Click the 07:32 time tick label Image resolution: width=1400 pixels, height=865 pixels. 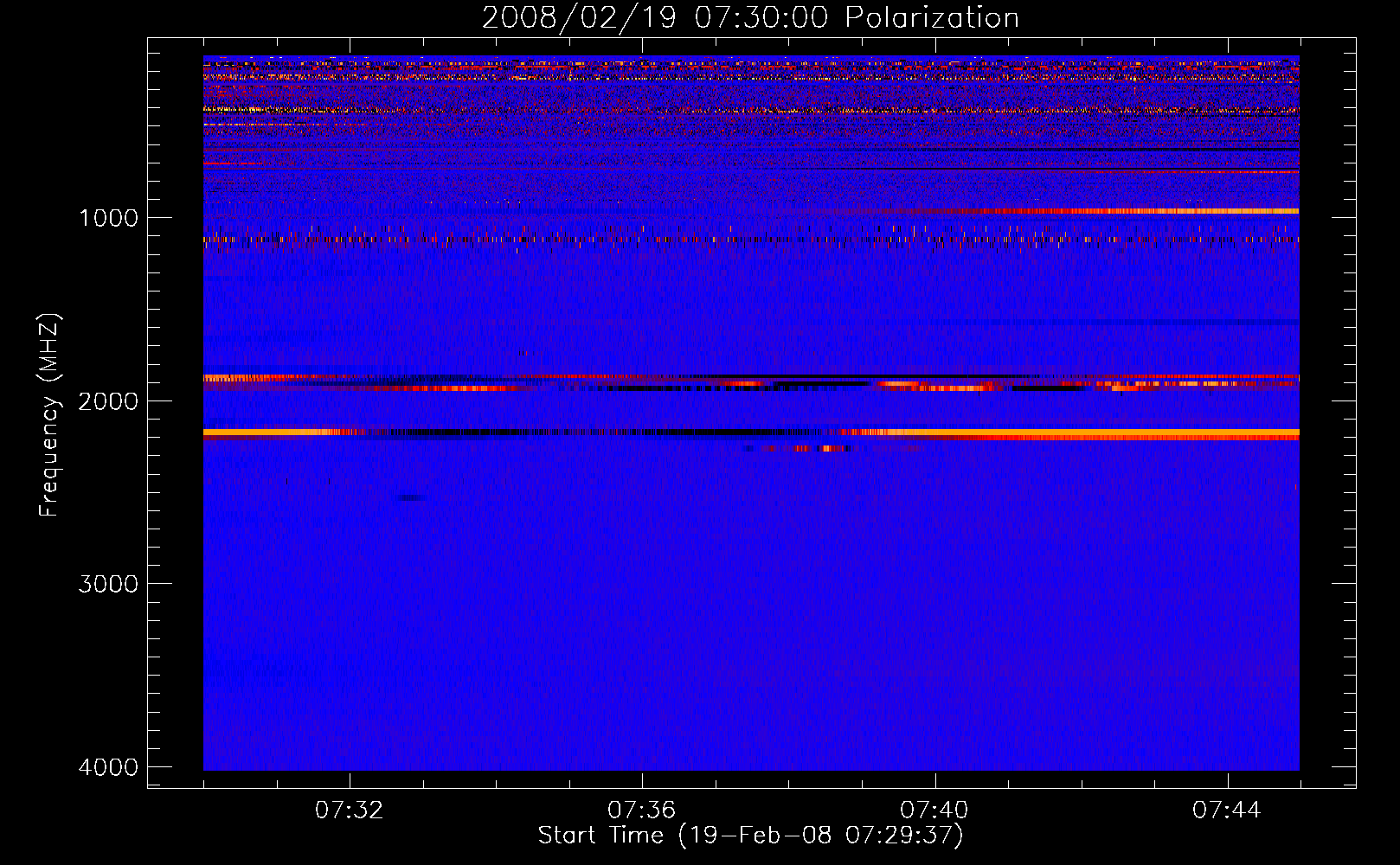pos(350,811)
